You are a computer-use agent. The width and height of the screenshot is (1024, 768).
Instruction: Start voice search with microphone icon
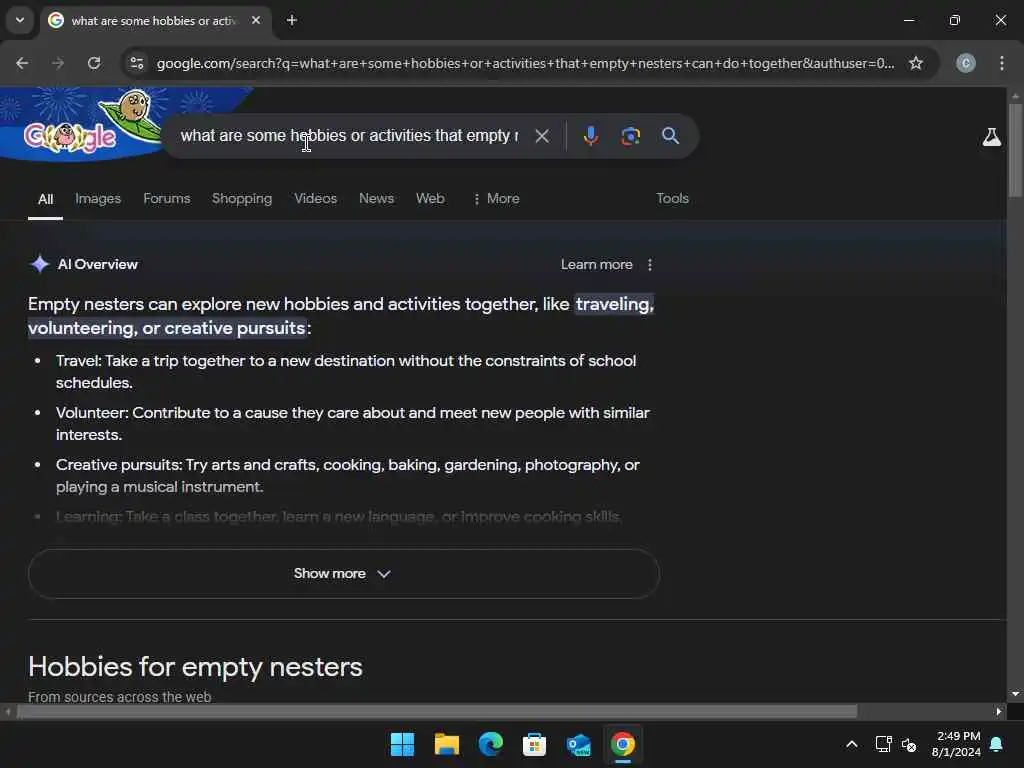point(590,136)
